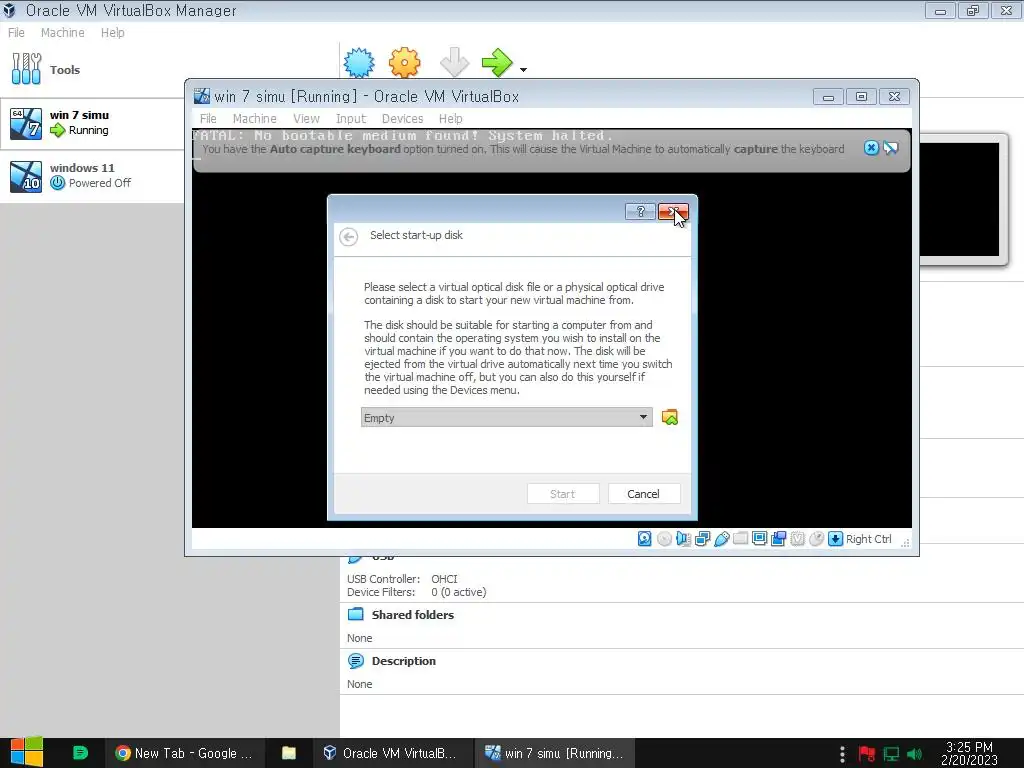Open the Windows Start button

27,752
